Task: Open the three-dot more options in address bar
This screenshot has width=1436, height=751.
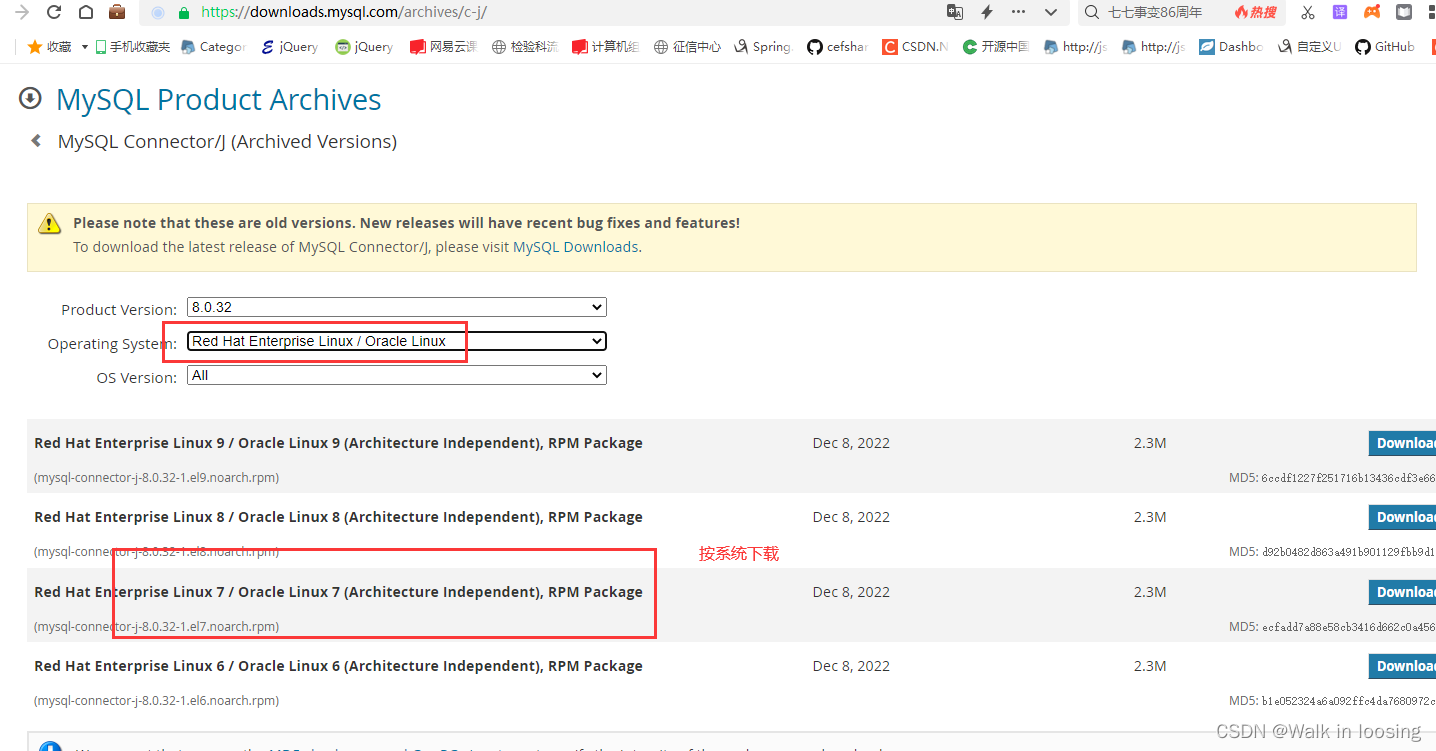Action: coord(1019,12)
